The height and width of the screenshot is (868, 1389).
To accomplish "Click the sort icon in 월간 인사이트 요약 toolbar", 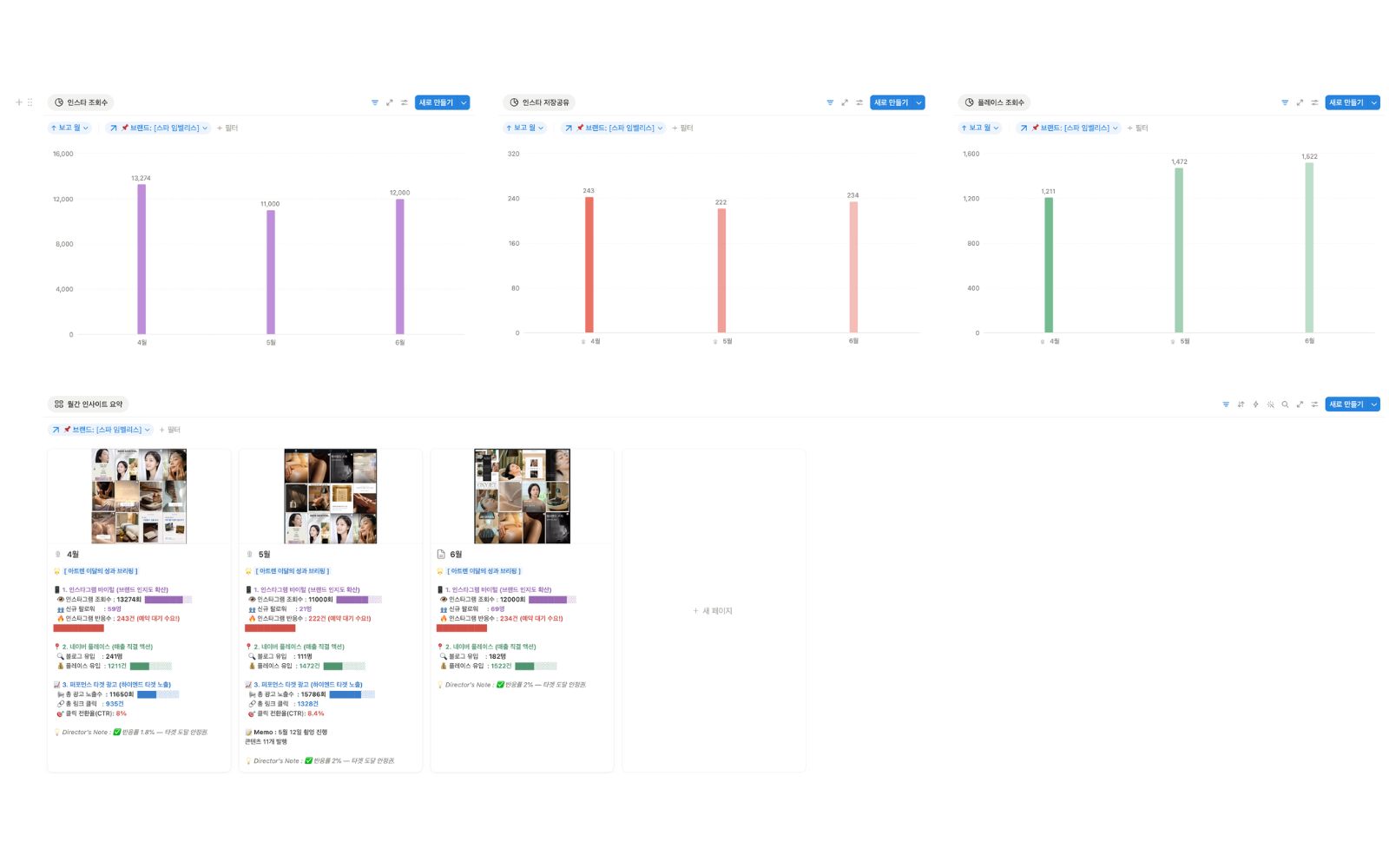I will click(x=1241, y=404).
